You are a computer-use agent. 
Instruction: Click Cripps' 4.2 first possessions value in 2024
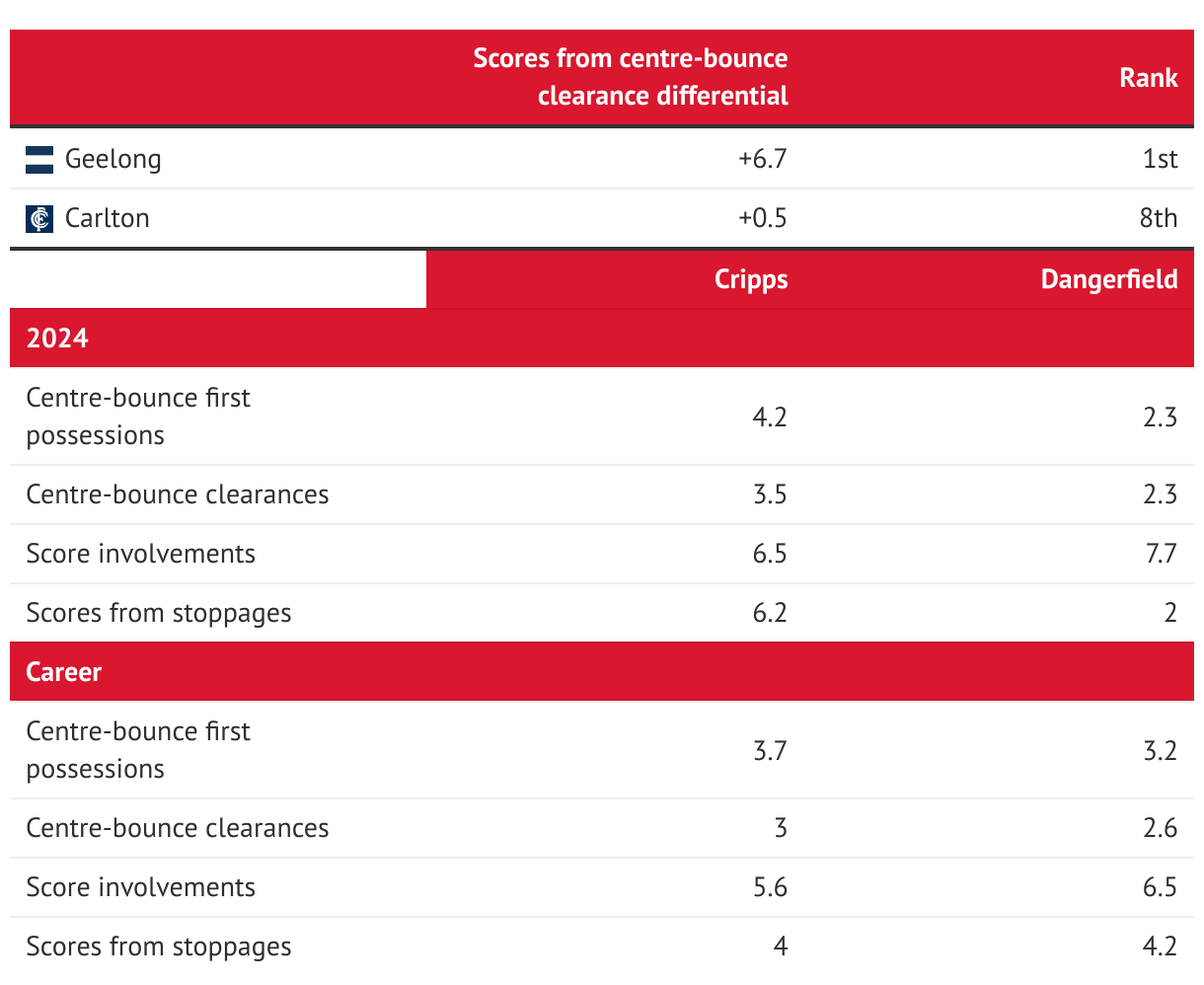click(x=769, y=417)
